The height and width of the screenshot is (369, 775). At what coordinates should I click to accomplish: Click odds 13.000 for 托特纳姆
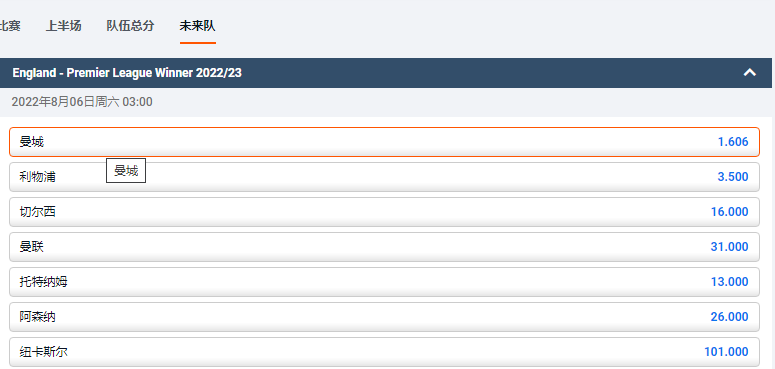pos(730,282)
